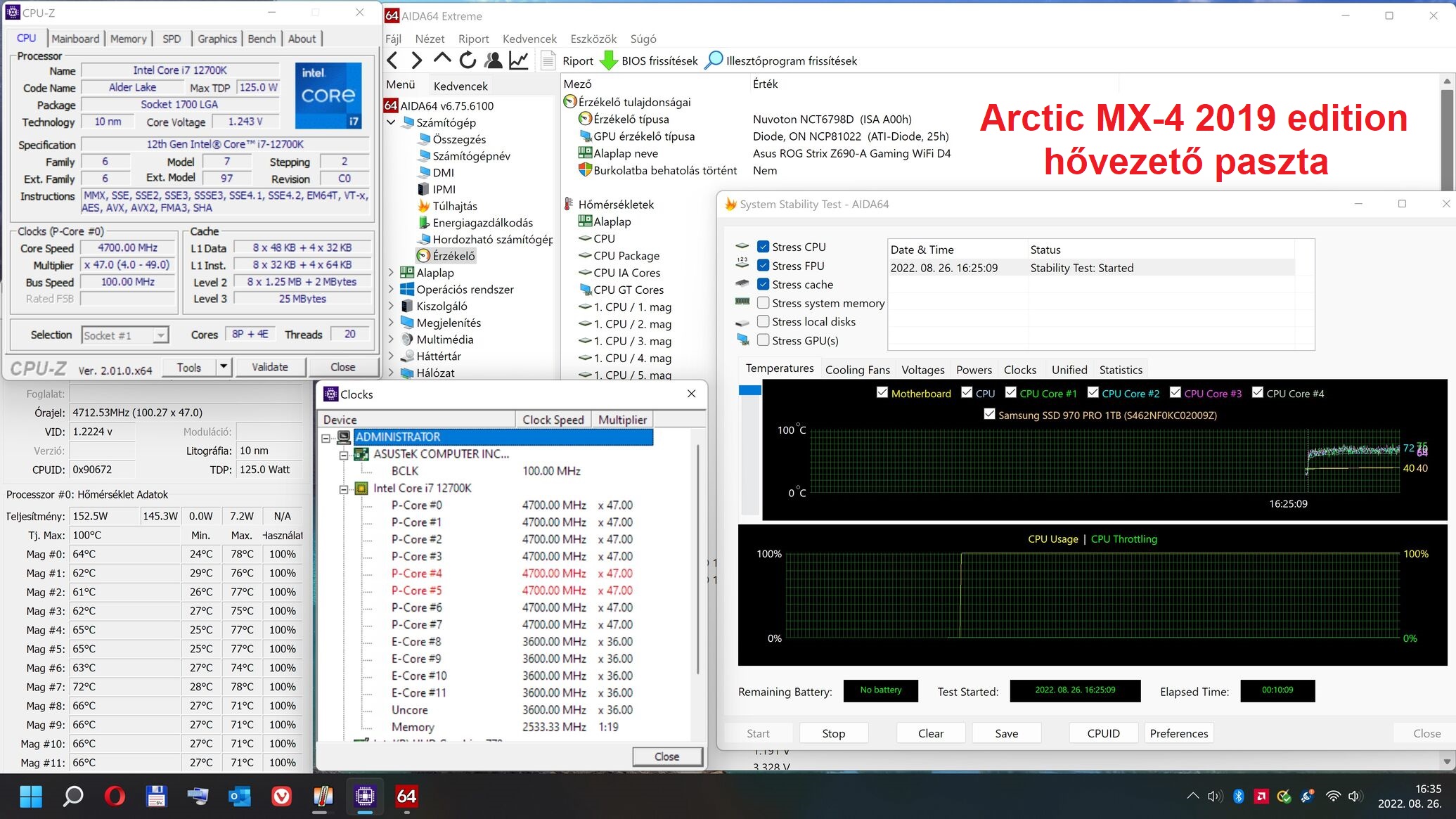Click the AIDA64 up-level arrow icon

tap(442, 59)
